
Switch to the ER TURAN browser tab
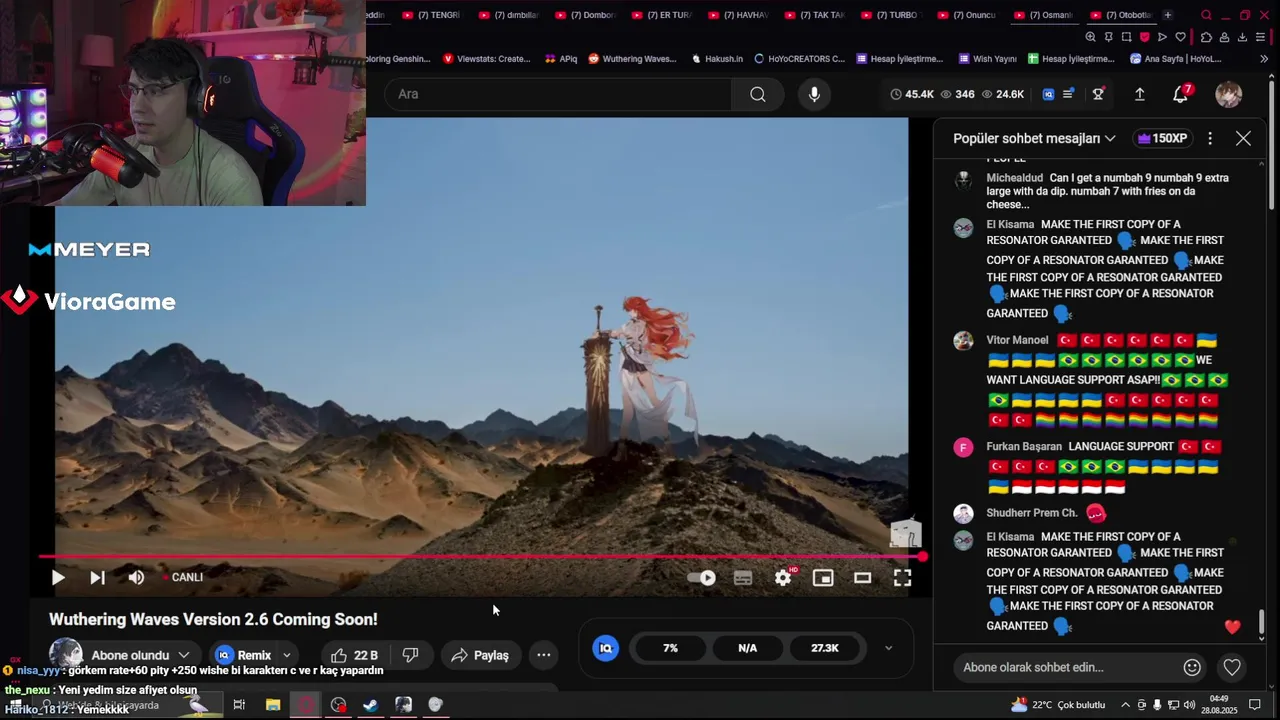(665, 15)
